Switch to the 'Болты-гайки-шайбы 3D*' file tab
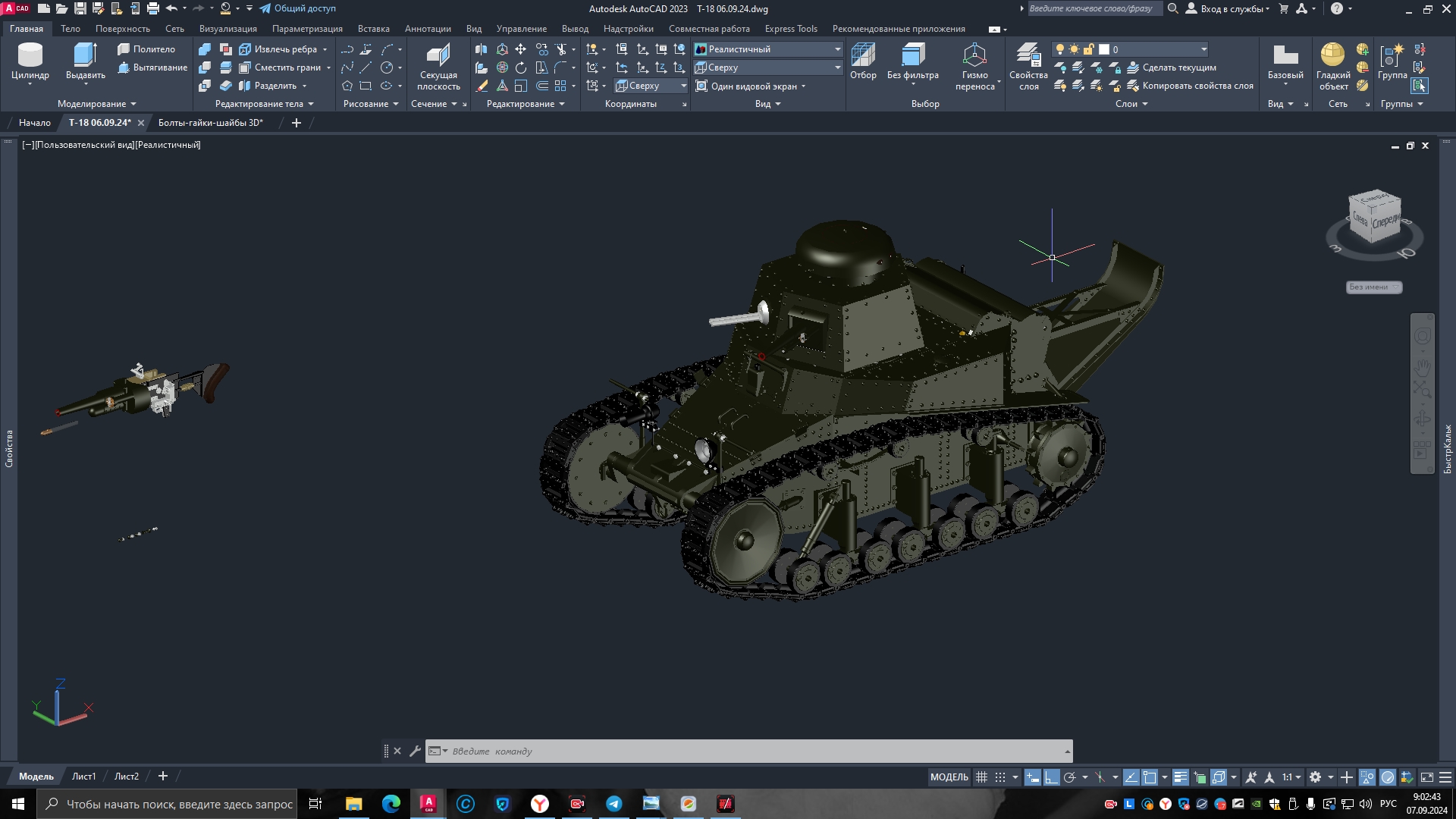 coord(211,122)
